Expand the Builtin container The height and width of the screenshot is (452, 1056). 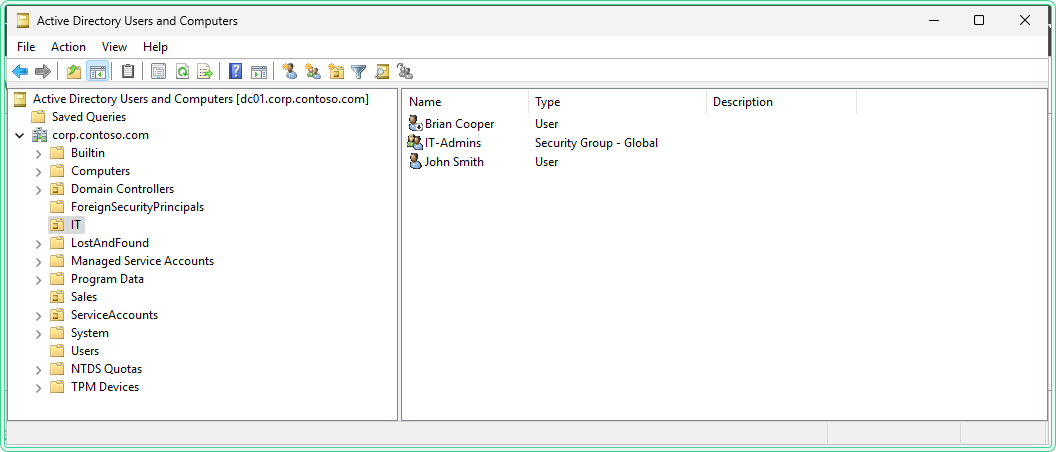(39, 153)
